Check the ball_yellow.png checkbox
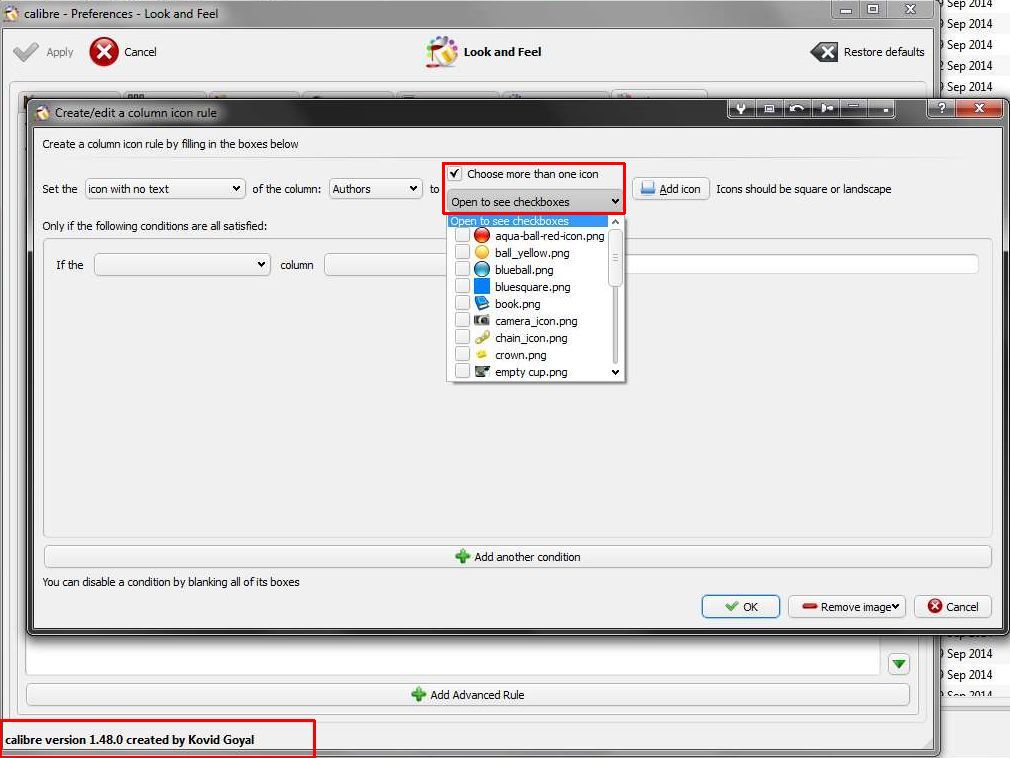This screenshot has height=758, width=1010. click(462, 252)
